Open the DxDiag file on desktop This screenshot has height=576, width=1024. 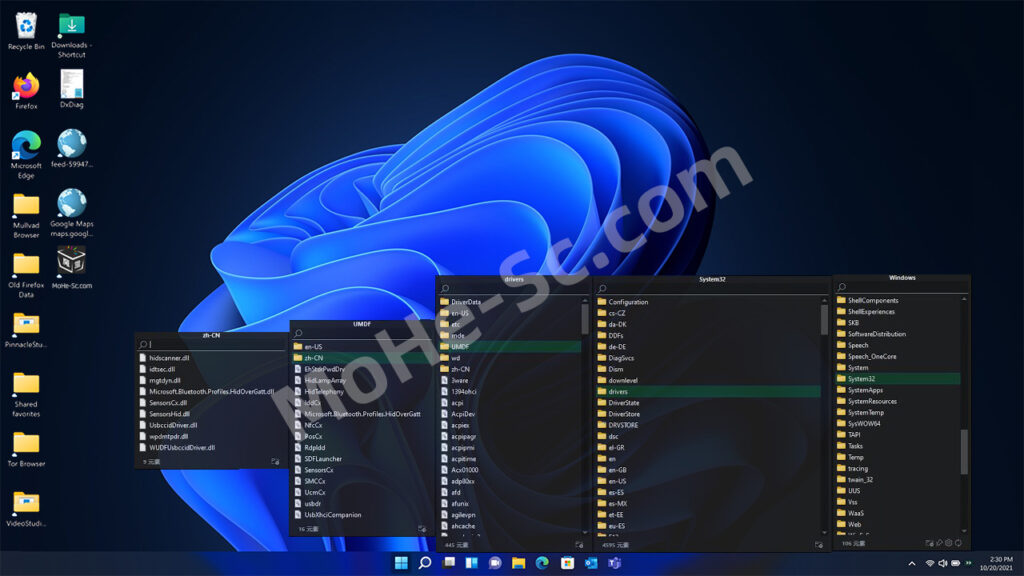click(71, 86)
